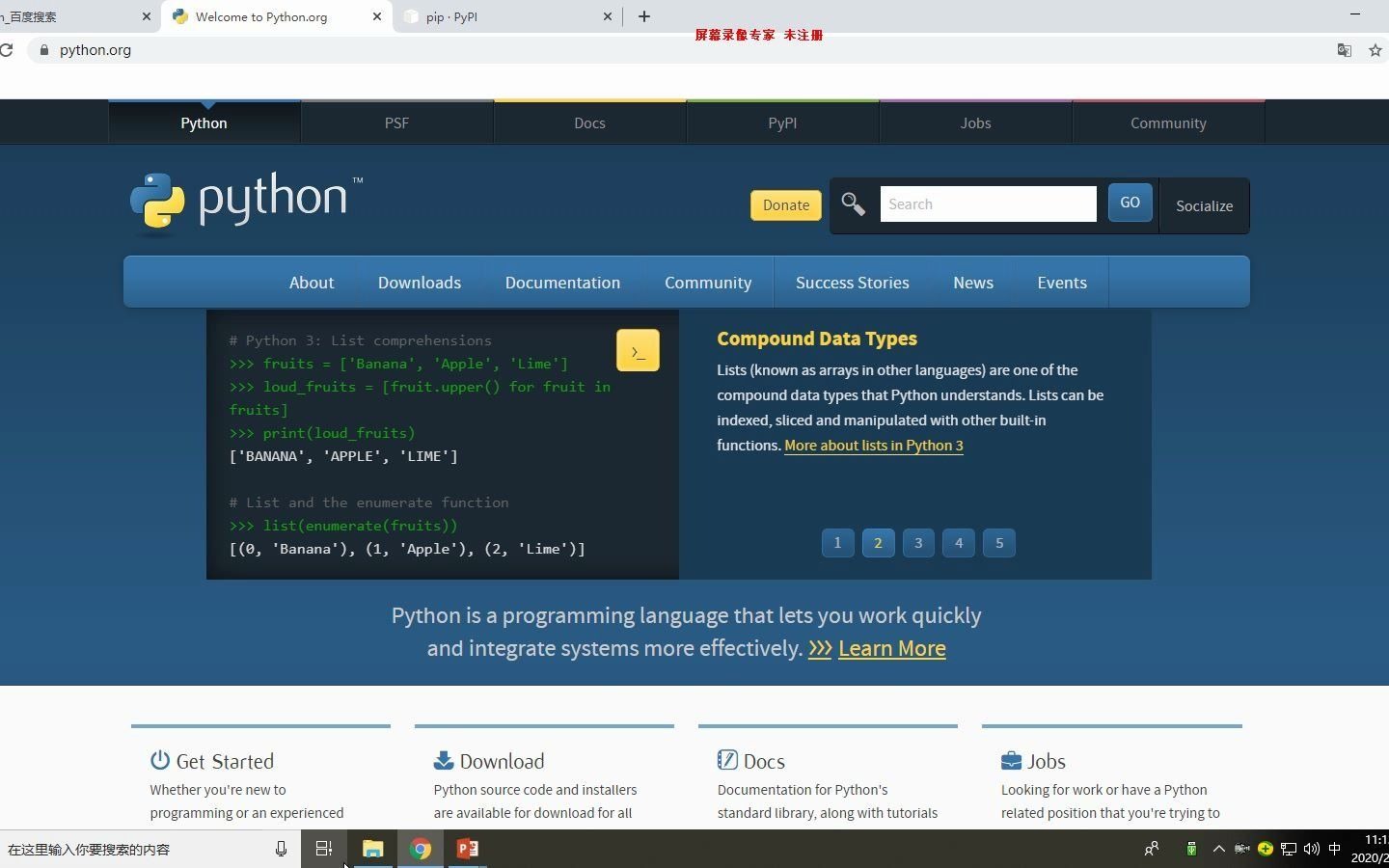
Task: Click the Download heading
Action: 502,761
